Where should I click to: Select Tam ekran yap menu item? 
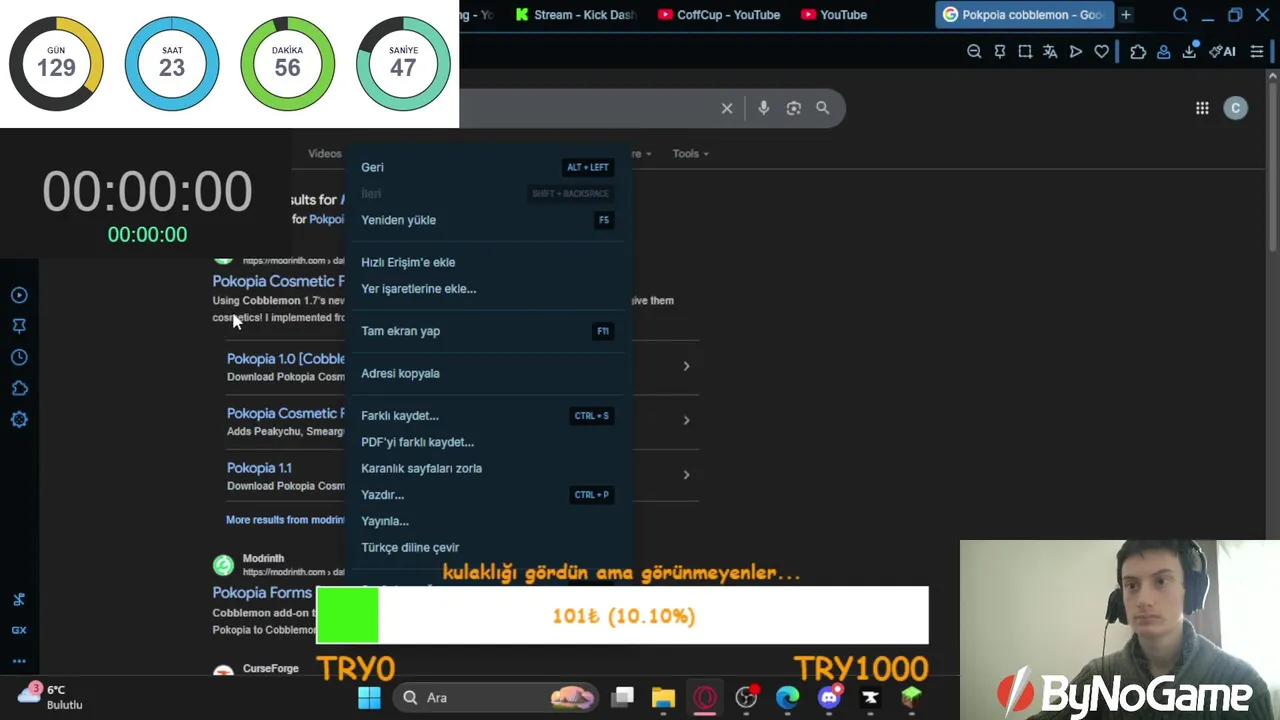tap(489, 331)
